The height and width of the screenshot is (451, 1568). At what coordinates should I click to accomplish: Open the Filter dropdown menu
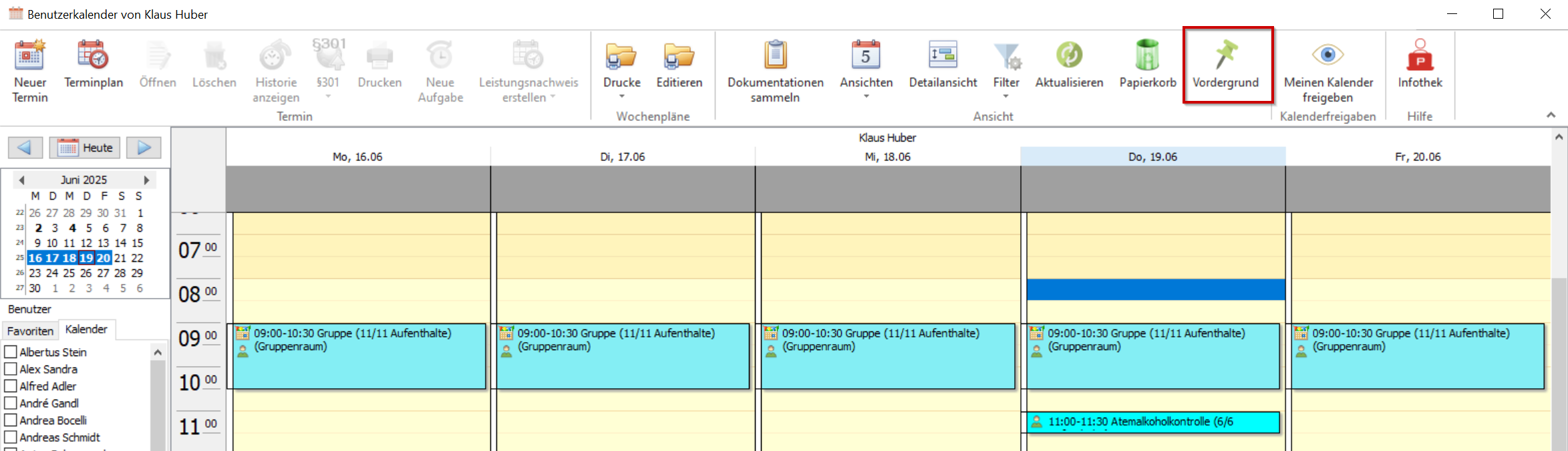[x=1005, y=97]
